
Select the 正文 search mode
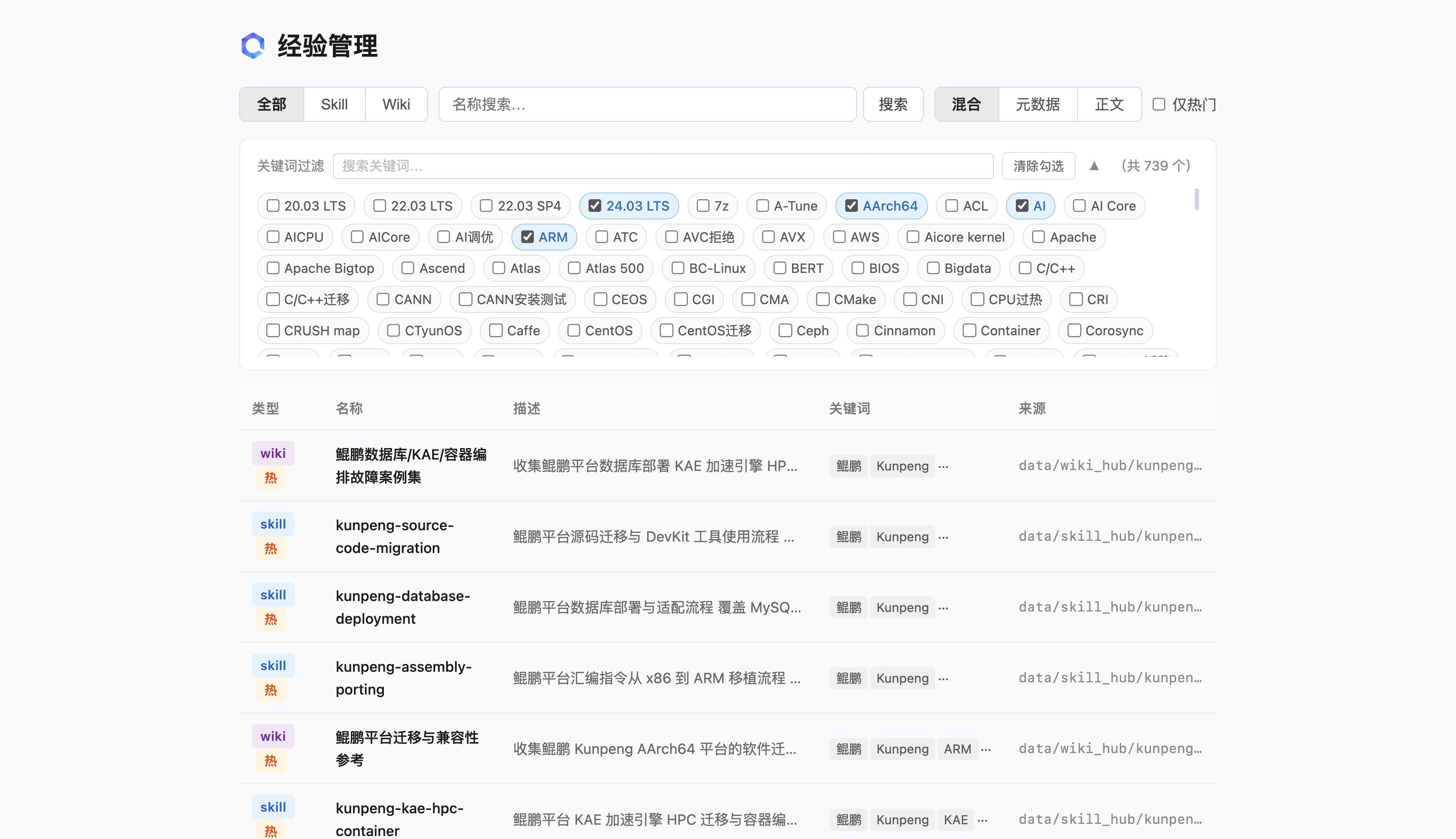tap(1109, 104)
